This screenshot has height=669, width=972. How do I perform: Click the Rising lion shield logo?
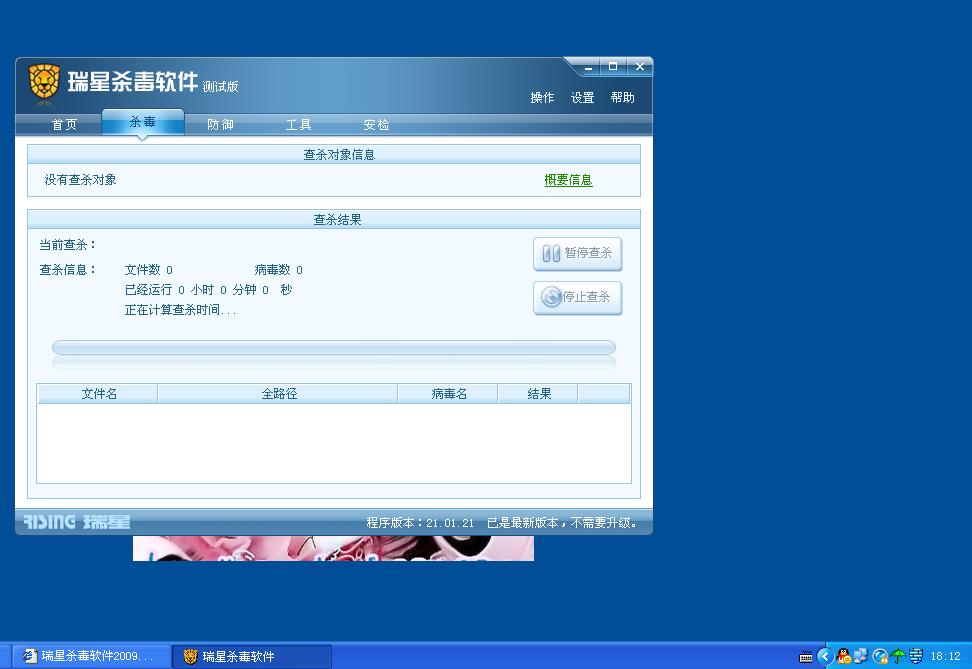pos(44,81)
